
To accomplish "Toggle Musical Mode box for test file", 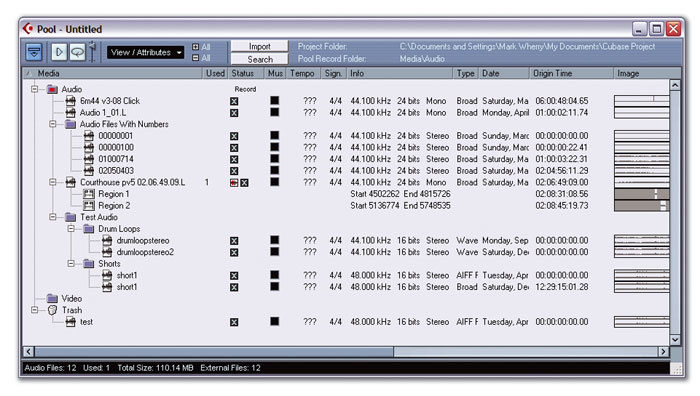I will click(x=275, y=321).
